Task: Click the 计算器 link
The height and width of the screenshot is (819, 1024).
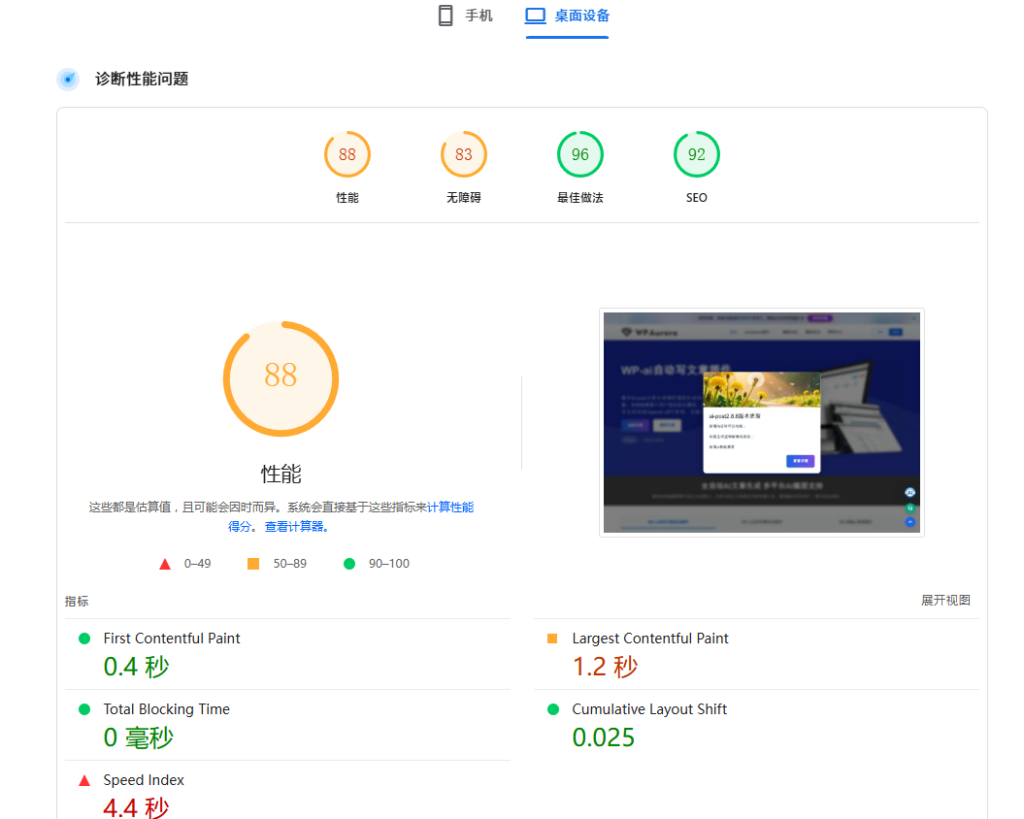Action: point(294,525)
